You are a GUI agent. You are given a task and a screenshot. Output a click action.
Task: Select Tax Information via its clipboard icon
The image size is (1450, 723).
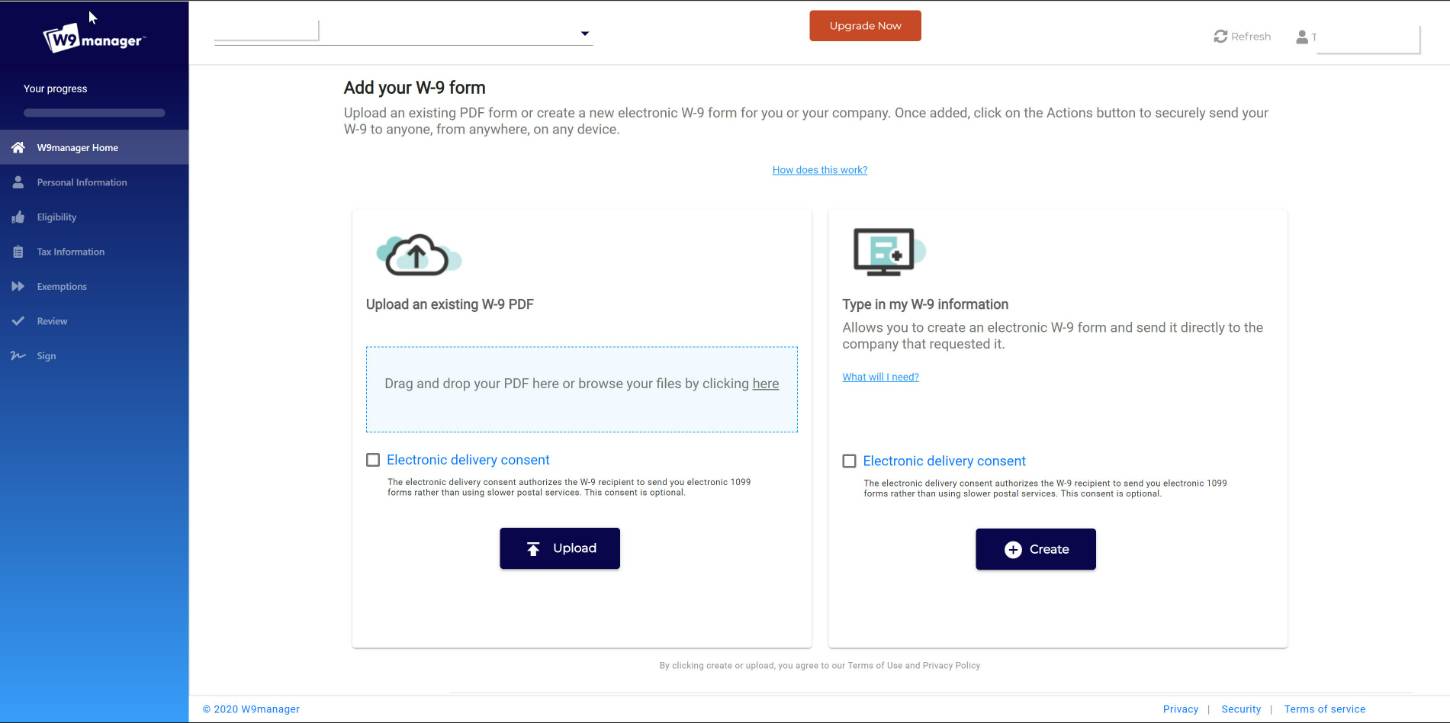pyautogui.click(x=18, y=252)
